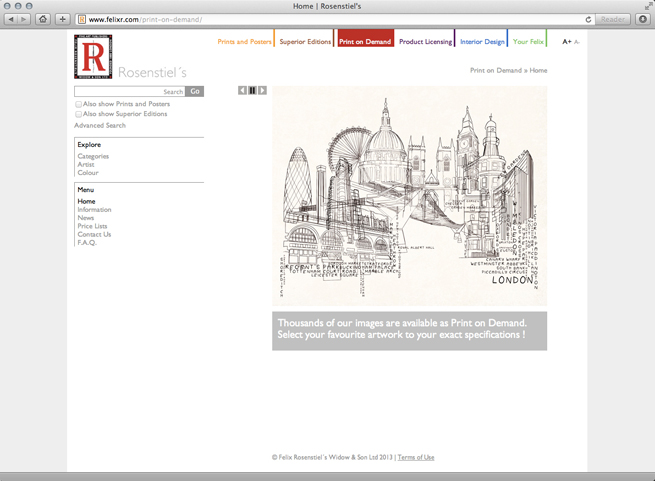Enable Also show Prints and Posters
The image size is (655, 481).
[79, 104]
